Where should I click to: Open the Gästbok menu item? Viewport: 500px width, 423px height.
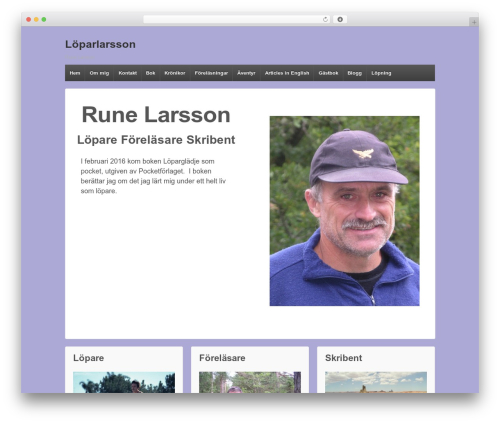(328, 73)
